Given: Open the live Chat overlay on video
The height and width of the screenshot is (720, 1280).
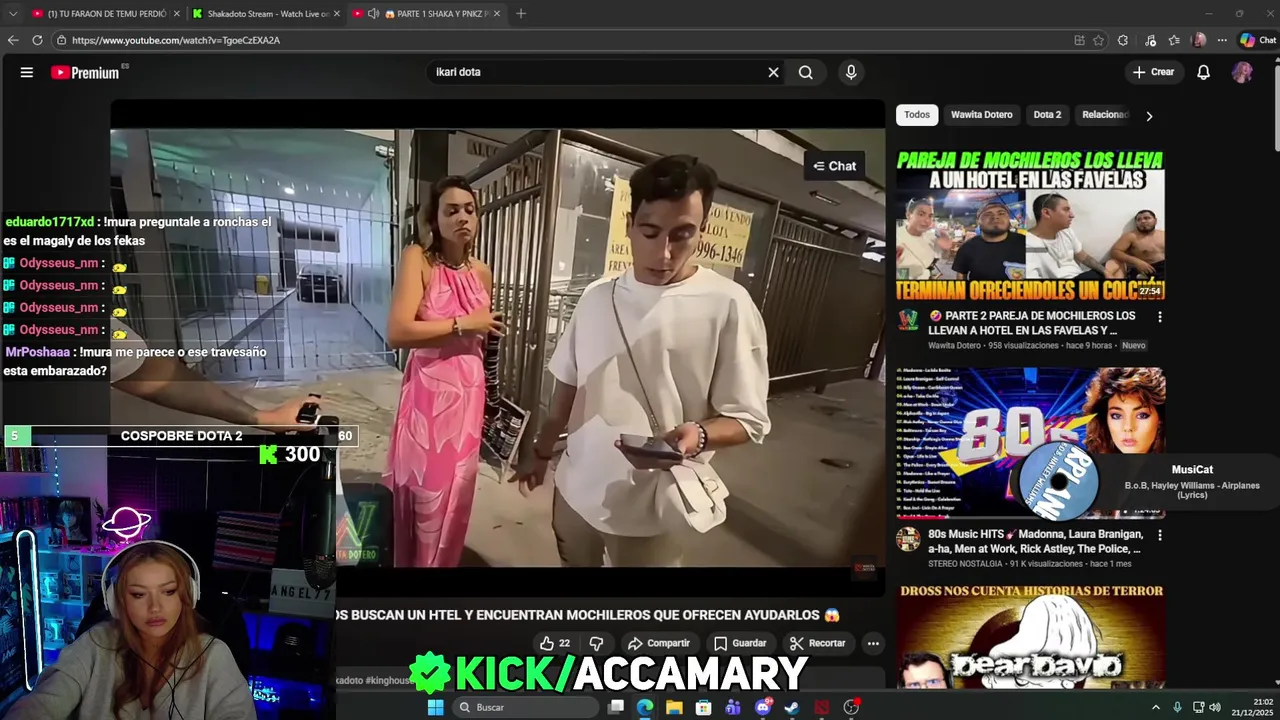Looking at the screenshot, I should point(835,166).
